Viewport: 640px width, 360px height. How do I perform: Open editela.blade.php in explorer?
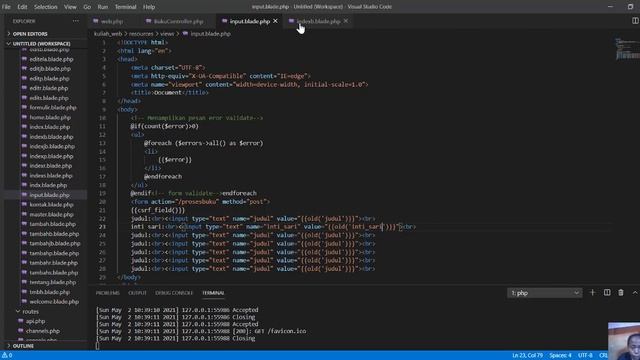coord(51,59)
